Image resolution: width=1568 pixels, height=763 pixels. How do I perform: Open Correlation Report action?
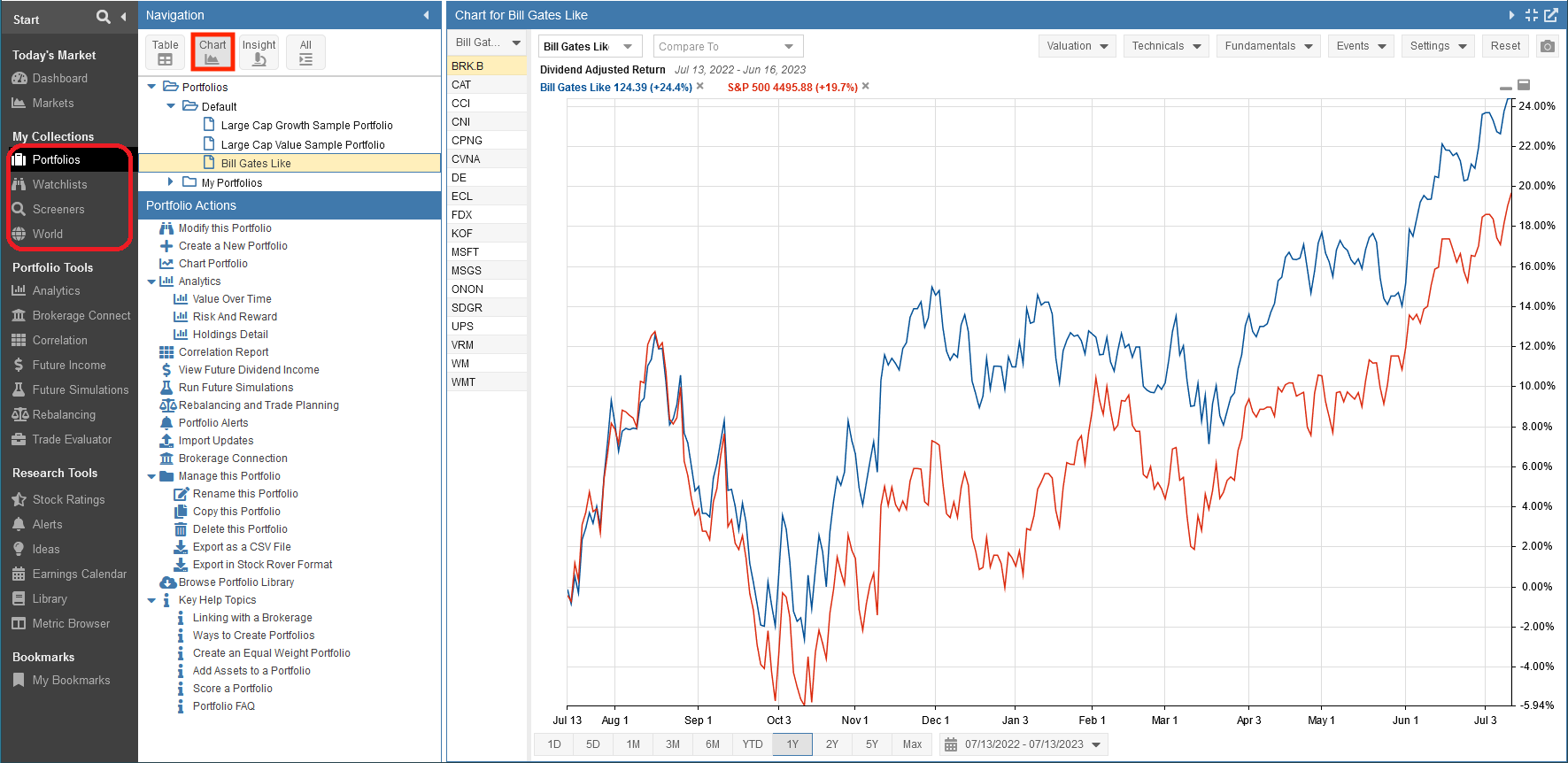point(223,352)
